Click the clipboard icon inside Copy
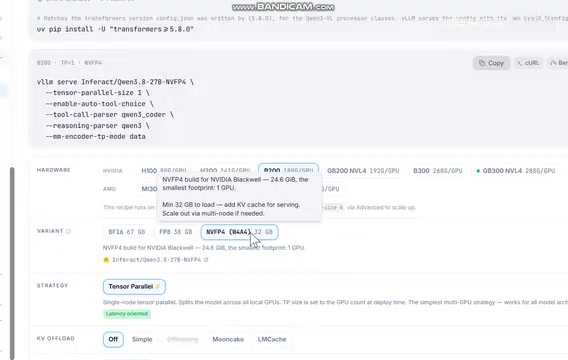 coord(482,63)
